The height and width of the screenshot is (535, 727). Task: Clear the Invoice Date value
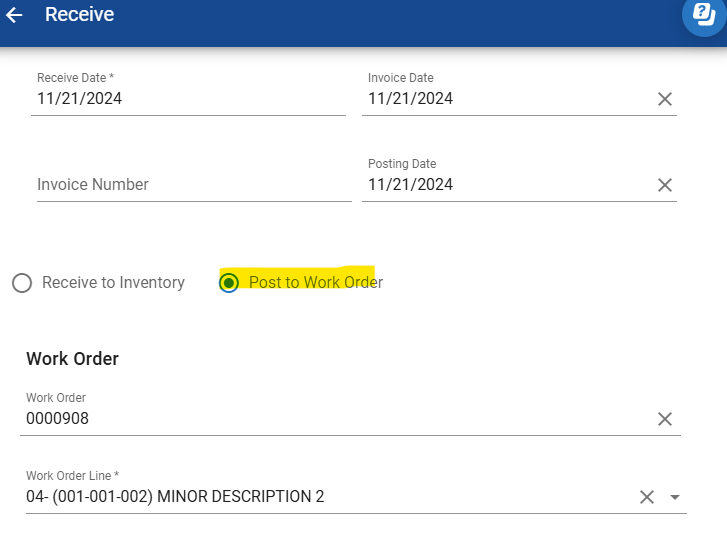click(664, 99)
